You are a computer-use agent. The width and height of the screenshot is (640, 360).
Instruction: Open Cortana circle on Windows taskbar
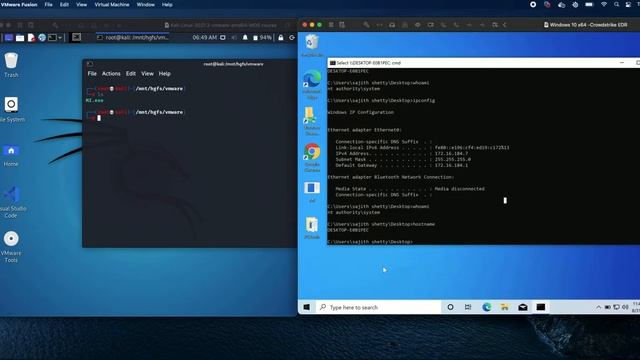click(450, 307)
